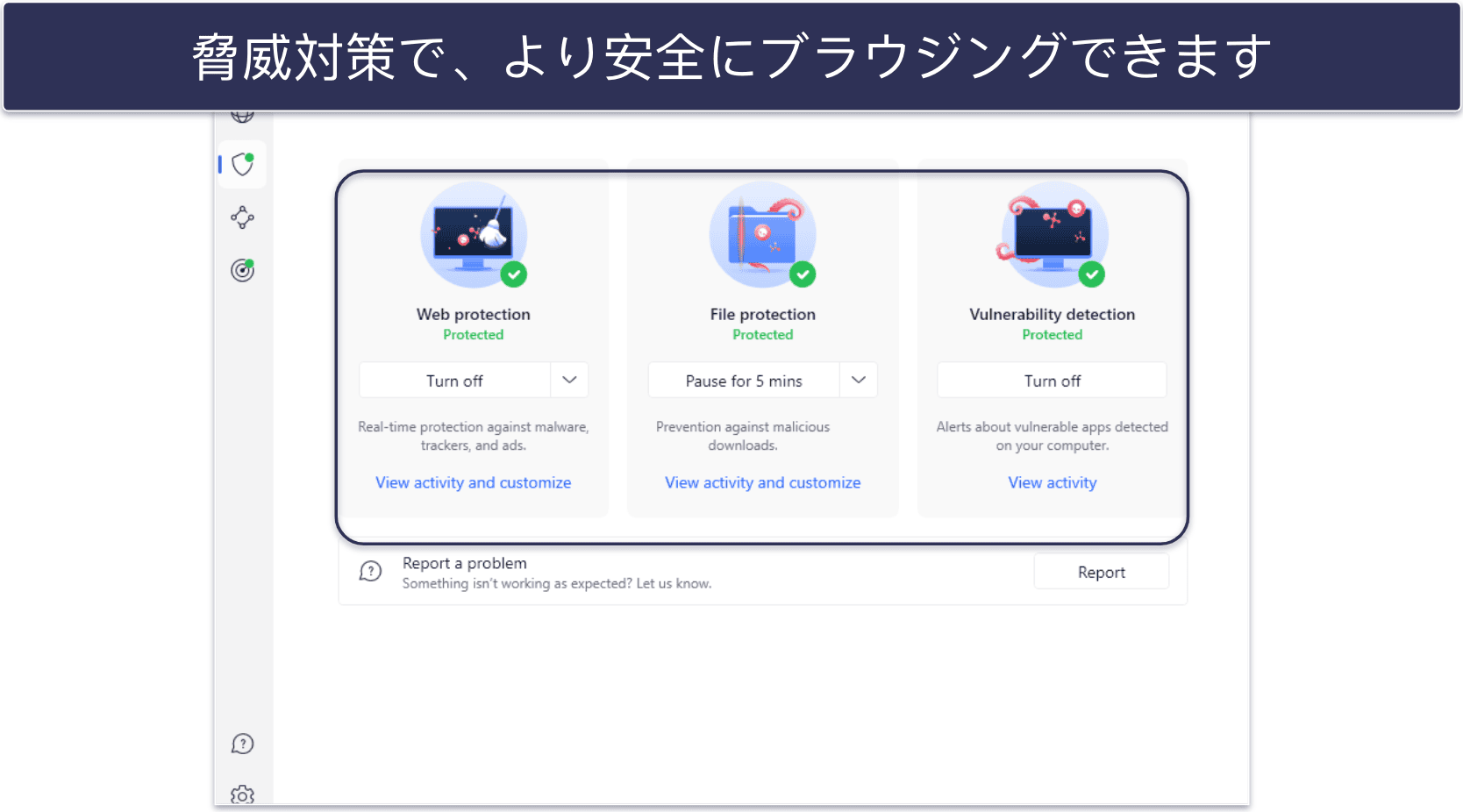The width and height of the screenshot is (1463, 812).
Task: Click the Web protection monitor illustration
Action: click(x=474, y=235)
